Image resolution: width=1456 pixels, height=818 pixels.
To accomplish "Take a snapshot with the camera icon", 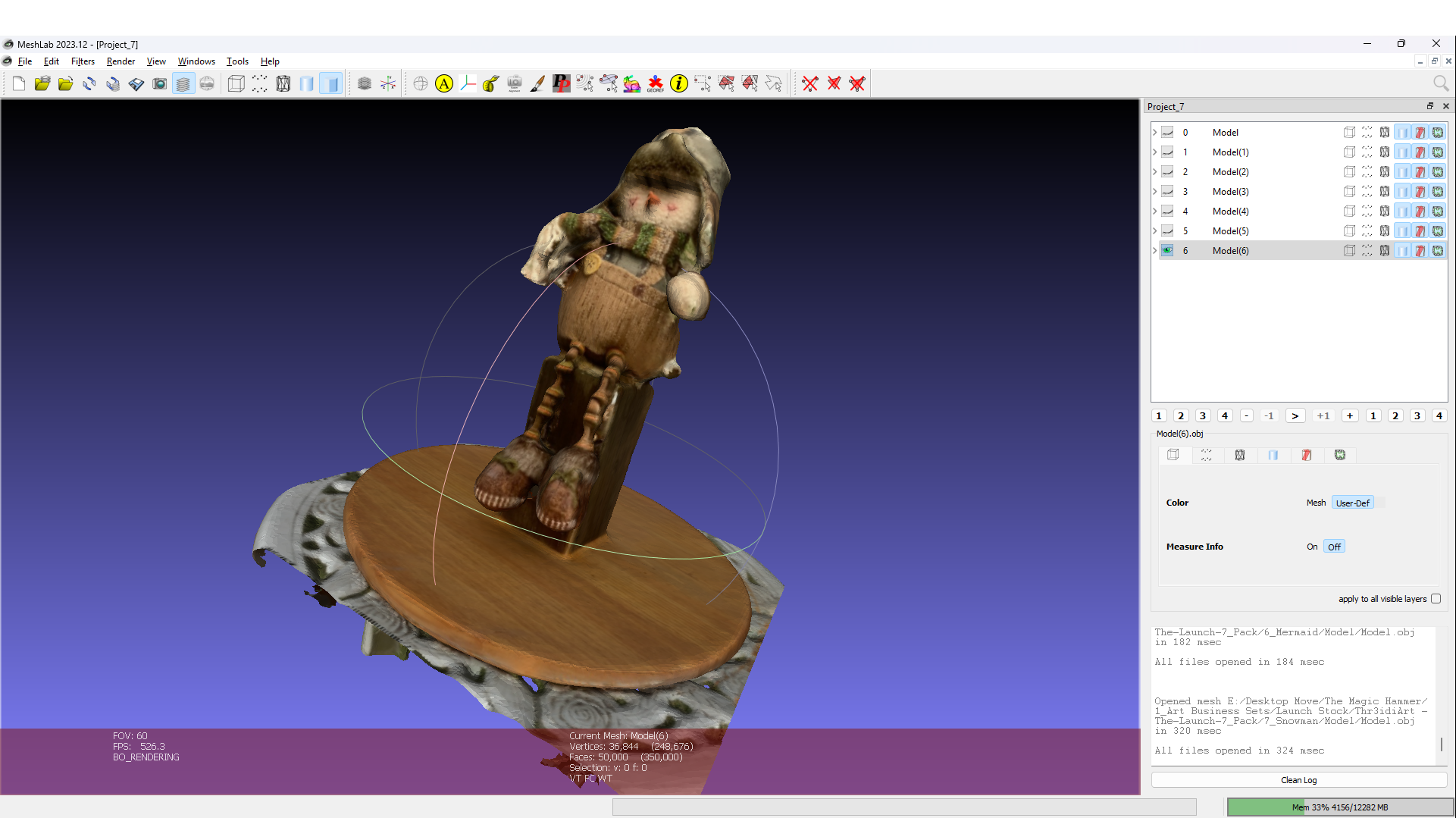I will [x=159, y=83].
